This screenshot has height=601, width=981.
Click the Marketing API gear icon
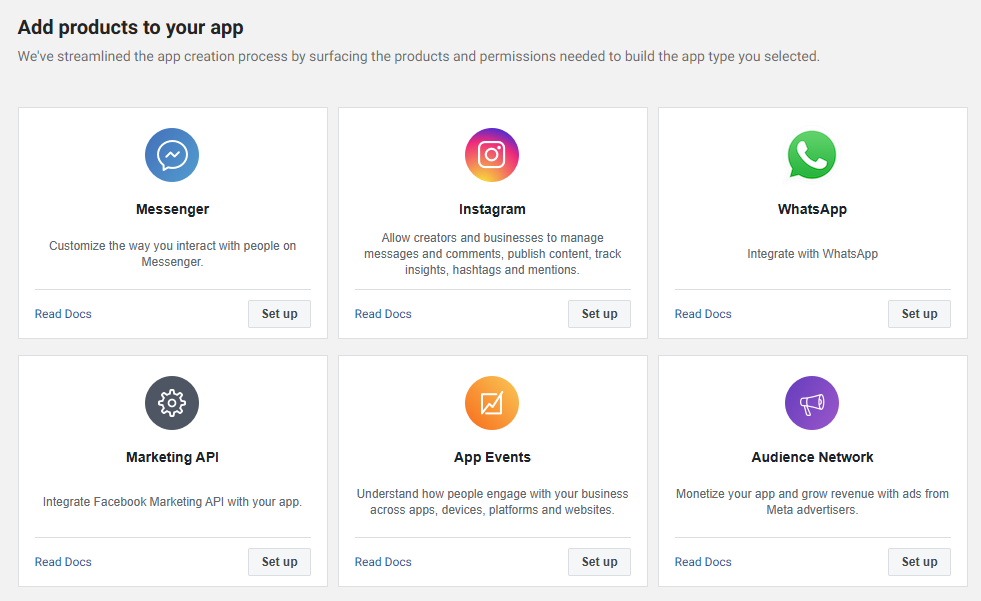[172, 403]
